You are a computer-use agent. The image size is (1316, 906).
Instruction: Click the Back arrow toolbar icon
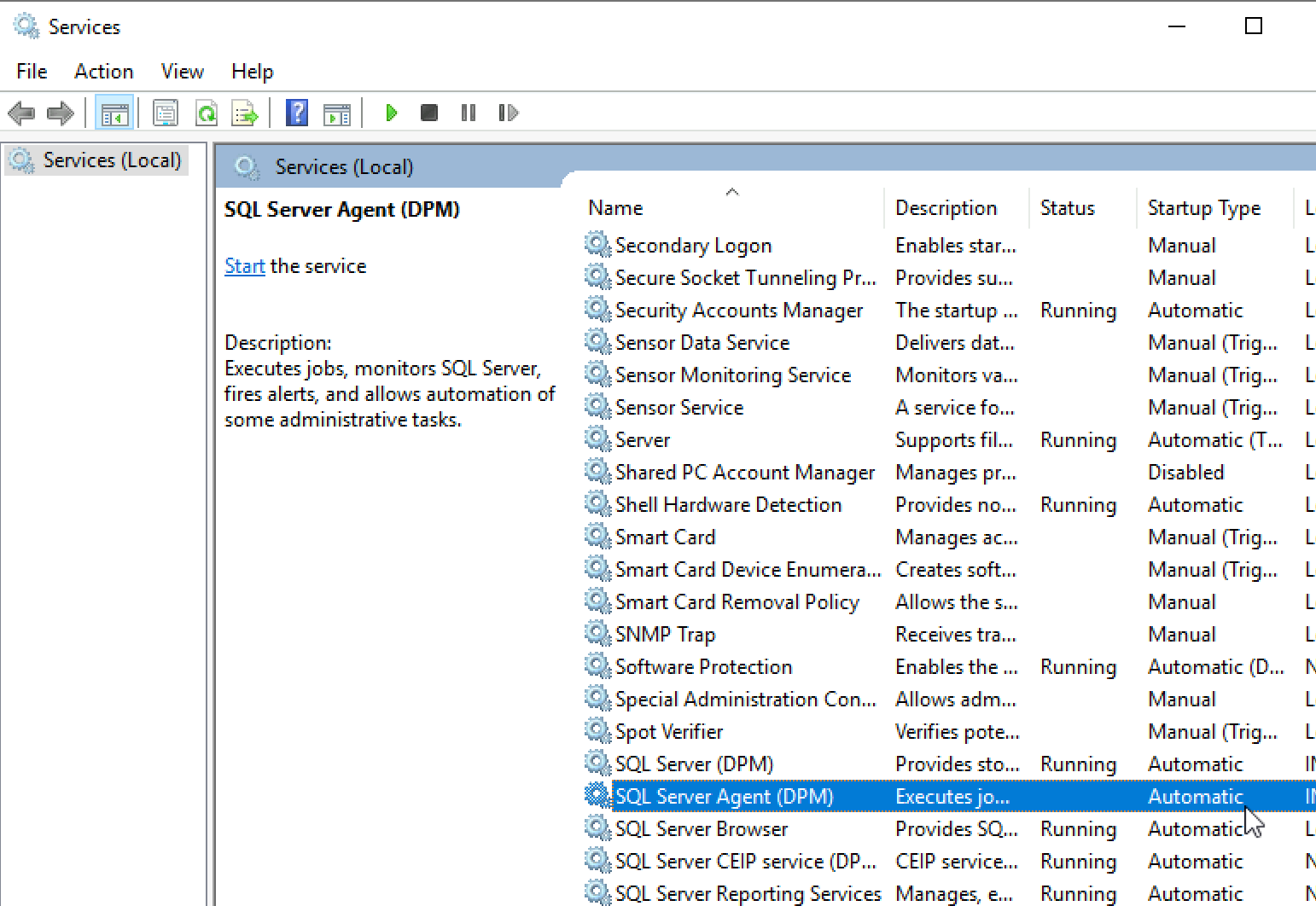[x=21, y=113]
